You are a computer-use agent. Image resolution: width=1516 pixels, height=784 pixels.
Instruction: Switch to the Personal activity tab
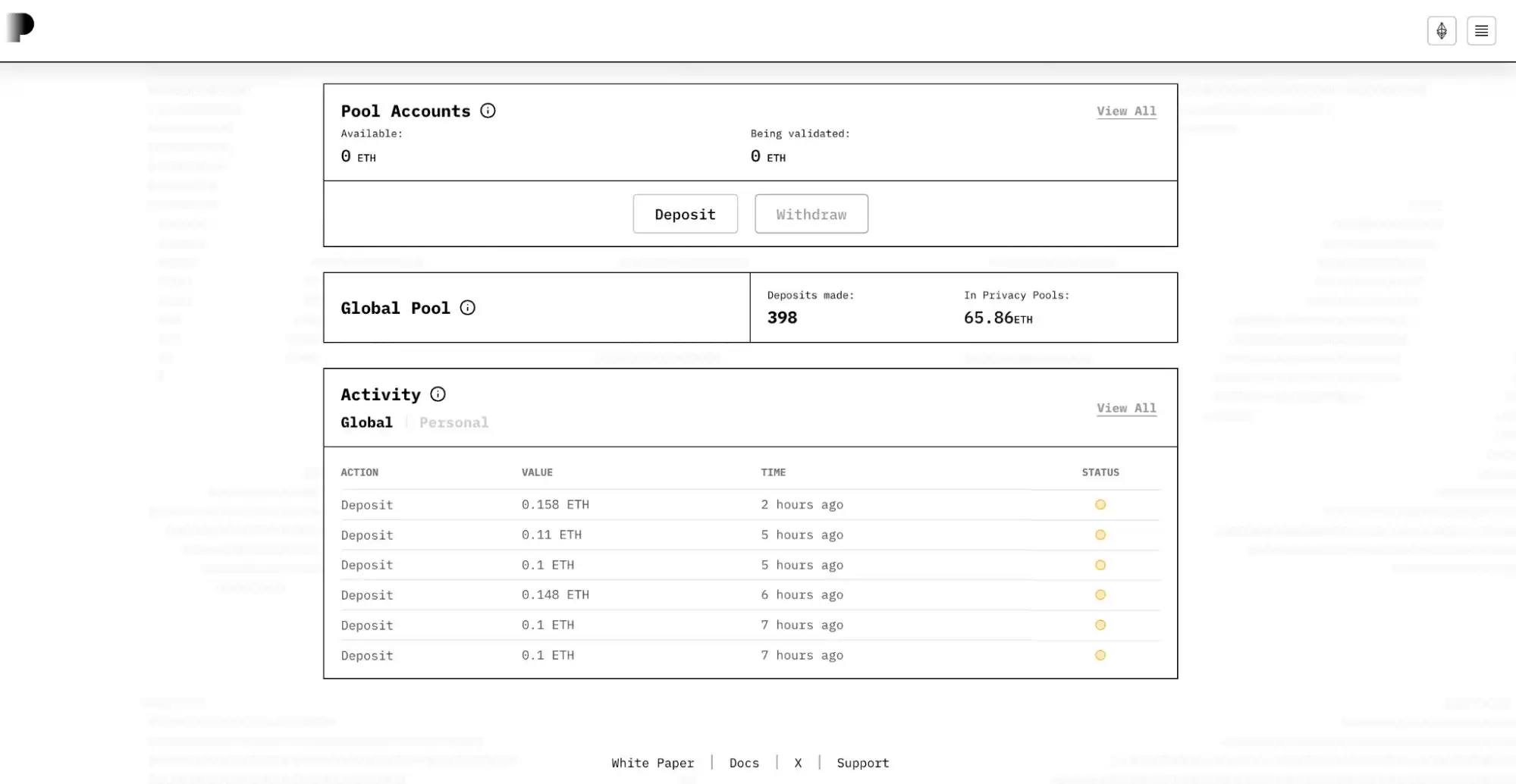tap(454, 422)
